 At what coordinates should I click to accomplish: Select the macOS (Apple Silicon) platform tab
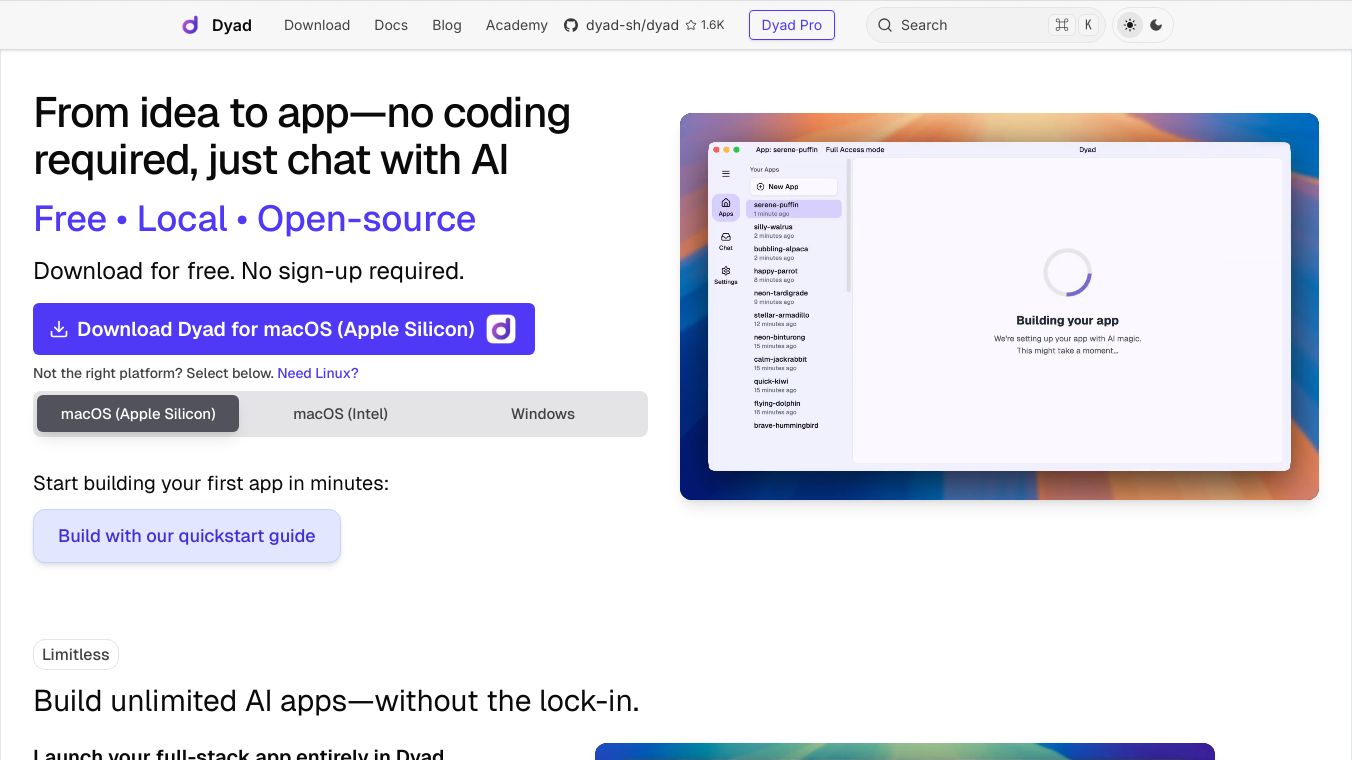point(138,414)
